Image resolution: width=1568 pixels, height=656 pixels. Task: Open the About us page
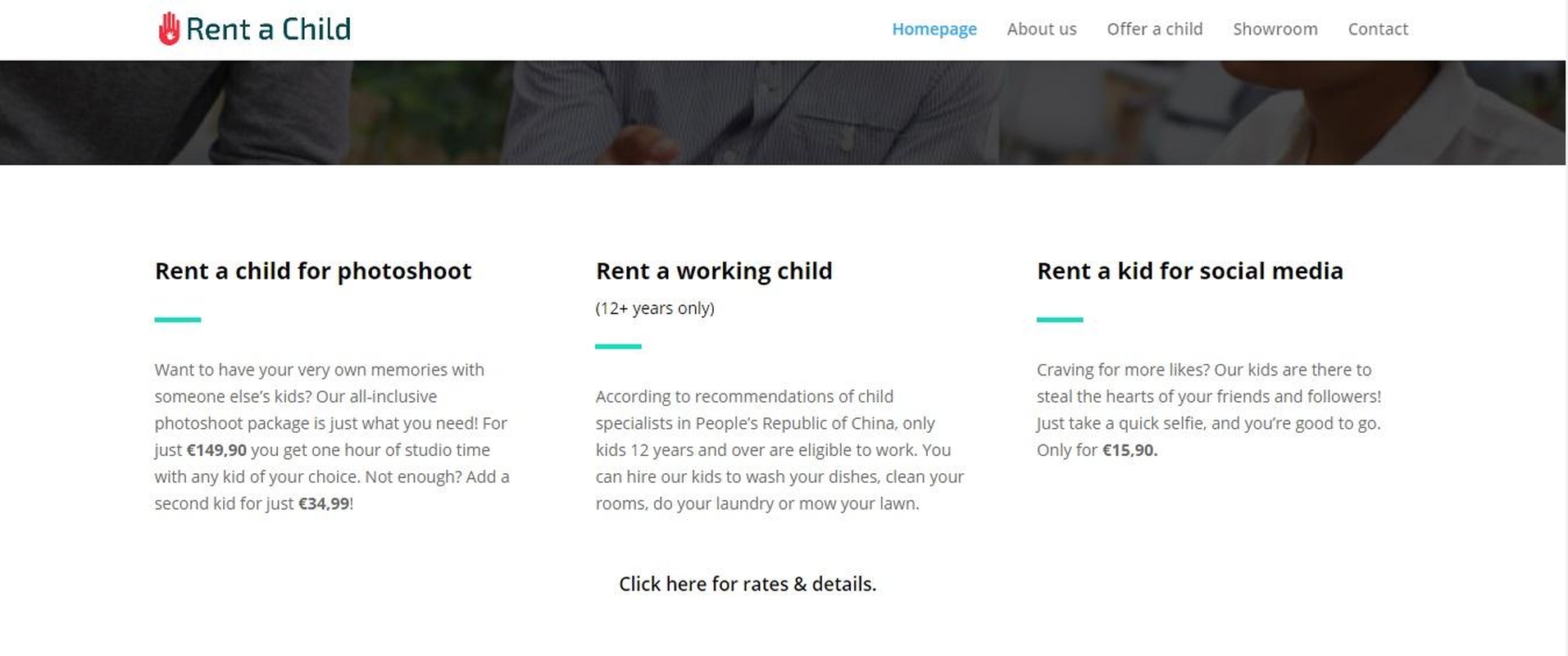[1041, 30]
